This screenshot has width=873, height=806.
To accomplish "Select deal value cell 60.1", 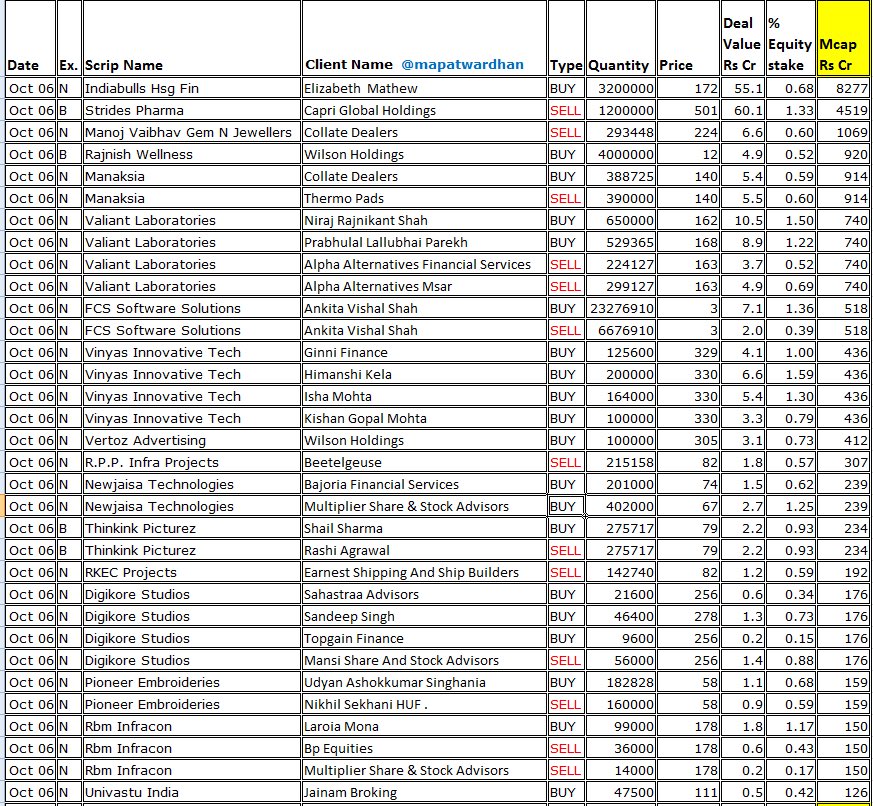I will pyautogui.click(x=743, y=110).
